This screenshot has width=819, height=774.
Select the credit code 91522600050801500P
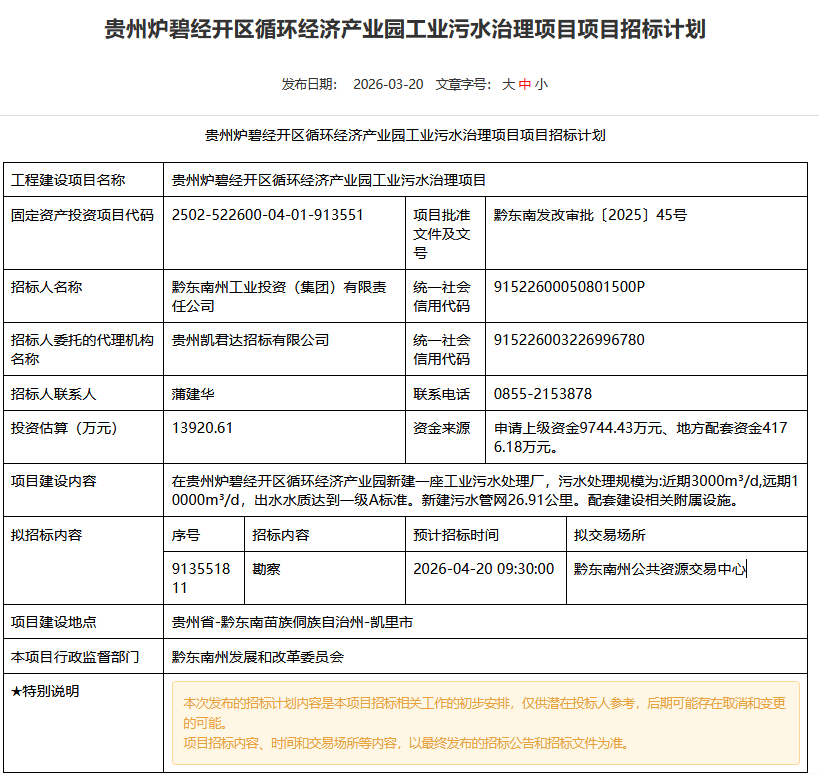click(569, 287)
